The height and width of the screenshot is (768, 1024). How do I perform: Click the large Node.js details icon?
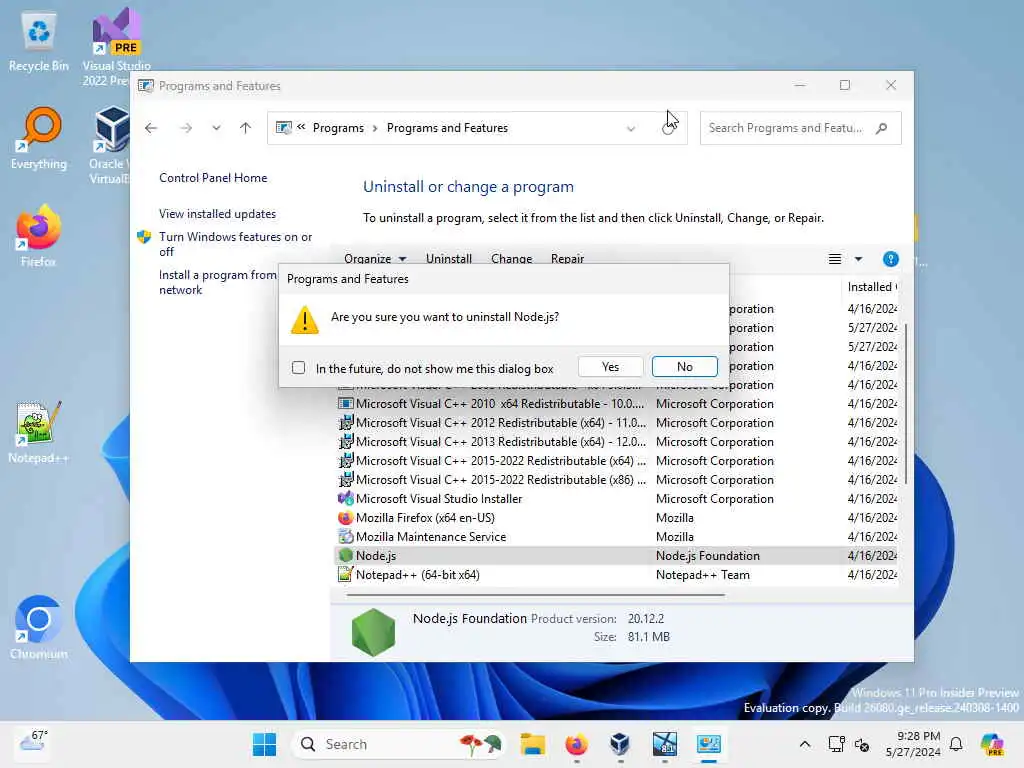click(x=373, y=632)
